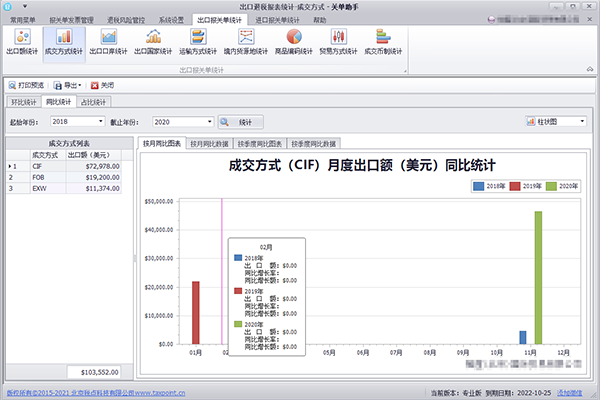Open the 帮助 ribbon tab

[320, 20]
